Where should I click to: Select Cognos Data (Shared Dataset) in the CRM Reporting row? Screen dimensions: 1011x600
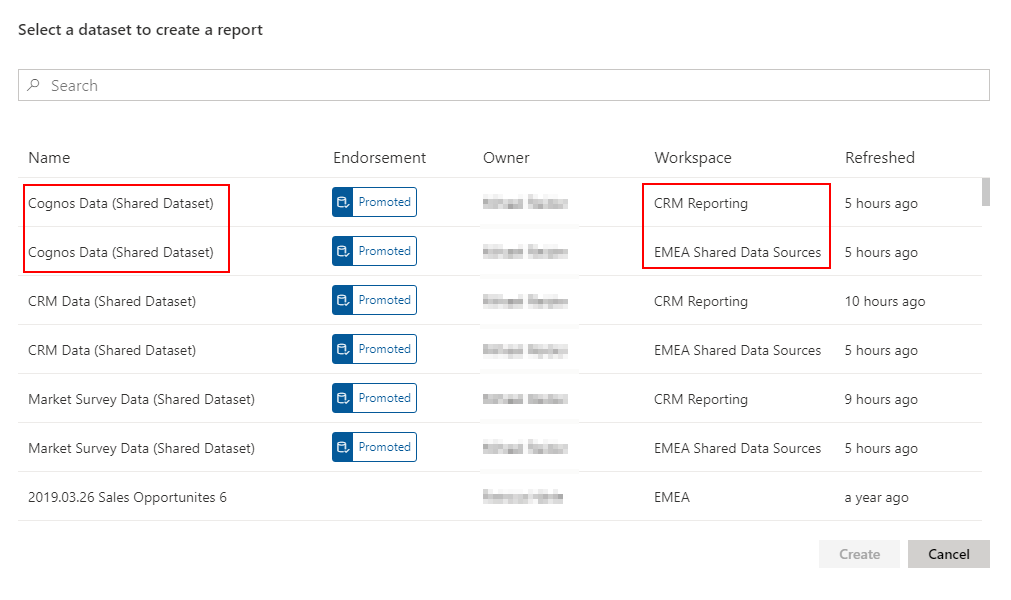click(x=121, y=204)
